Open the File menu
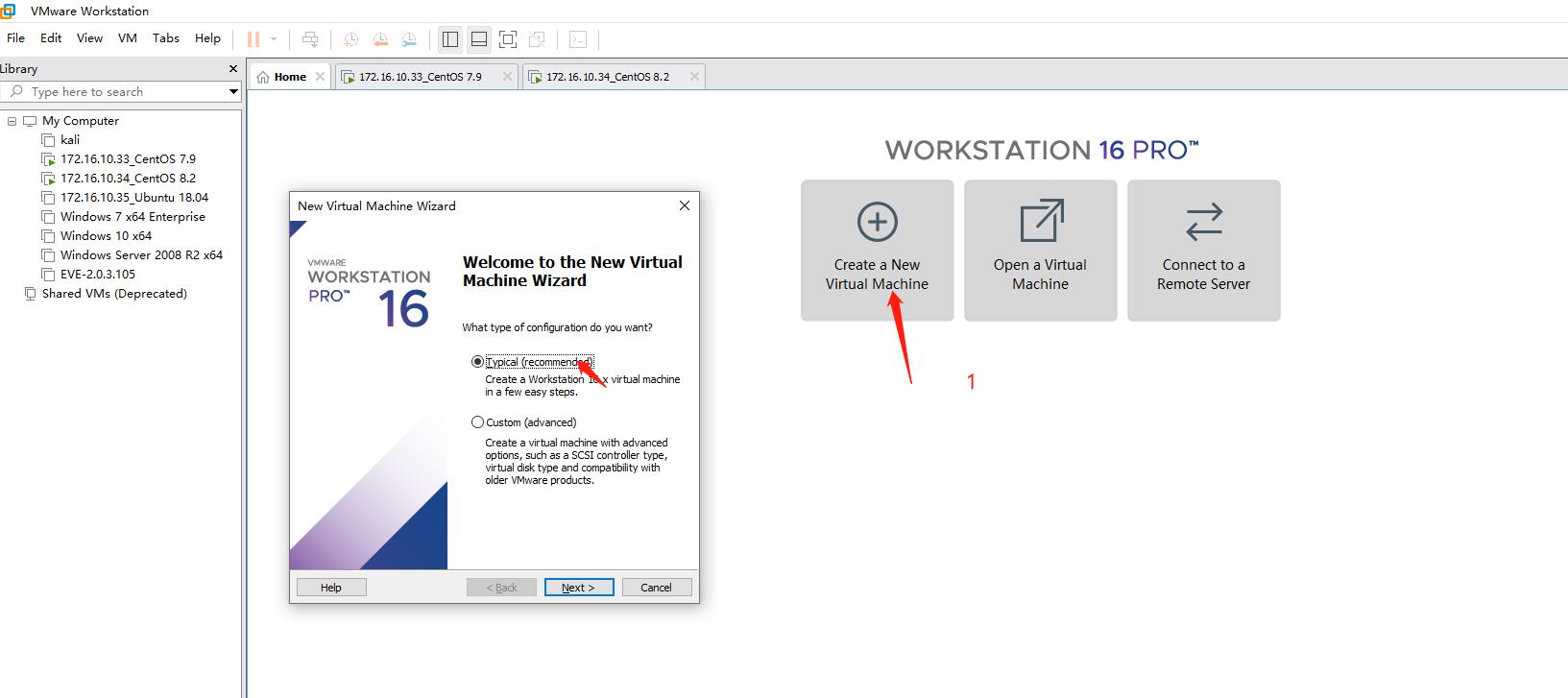1568x698 pixels. pos(16,38)
